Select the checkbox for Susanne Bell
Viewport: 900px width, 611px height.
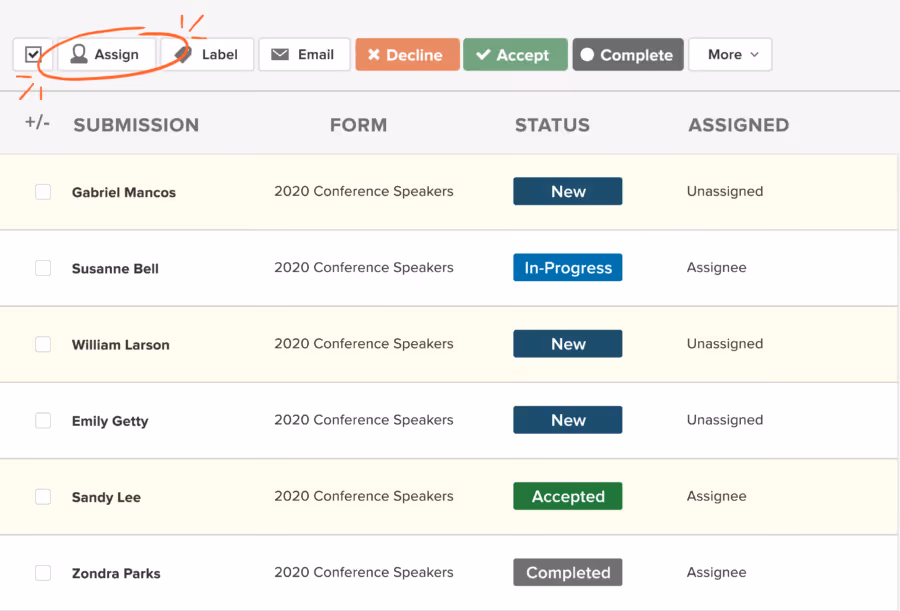[43, 268]
